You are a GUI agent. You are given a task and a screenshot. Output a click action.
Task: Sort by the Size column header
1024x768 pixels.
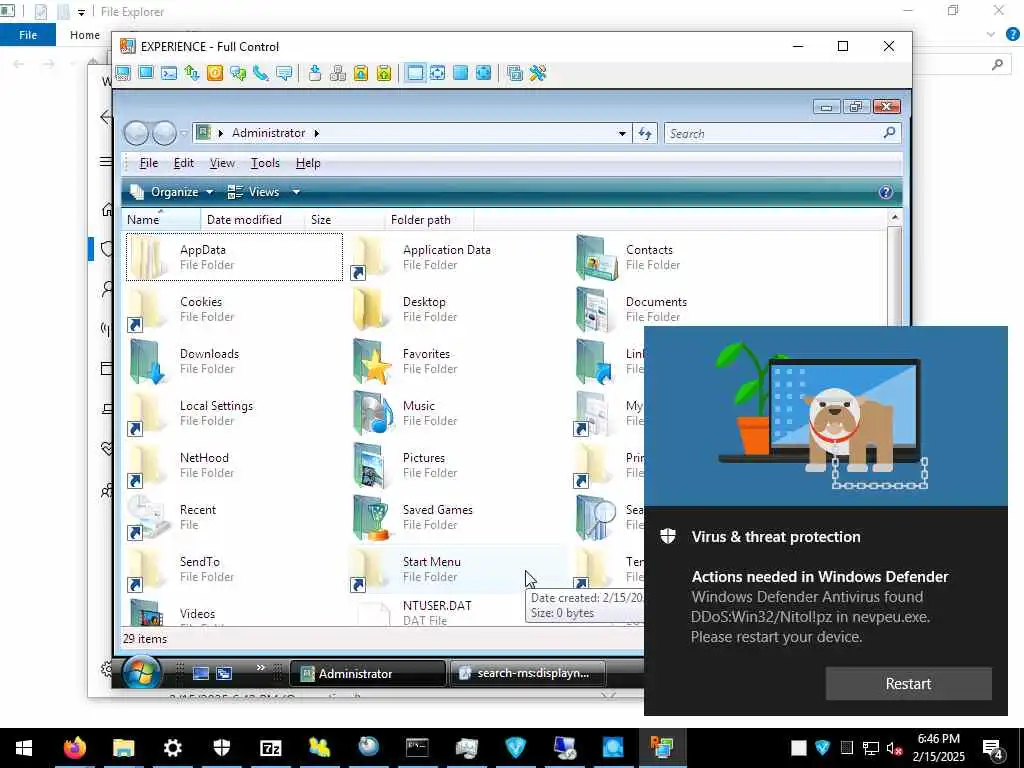tap(344, 219)
